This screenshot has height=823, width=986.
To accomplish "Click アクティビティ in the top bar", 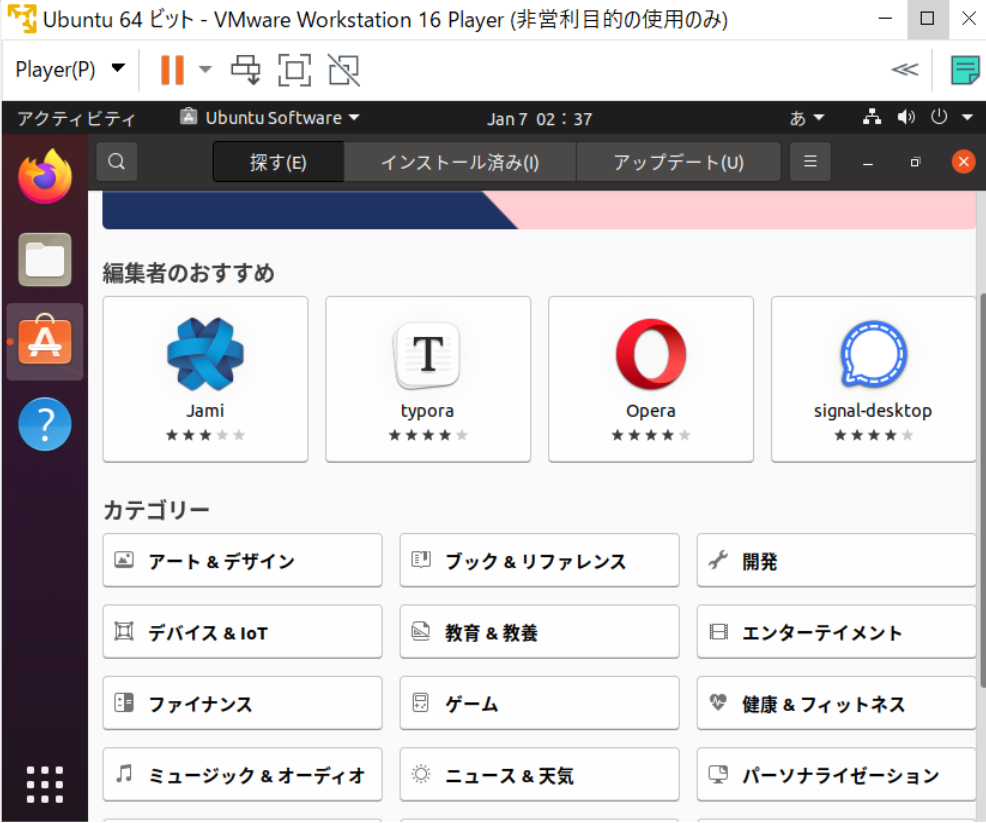I will 76,118.
